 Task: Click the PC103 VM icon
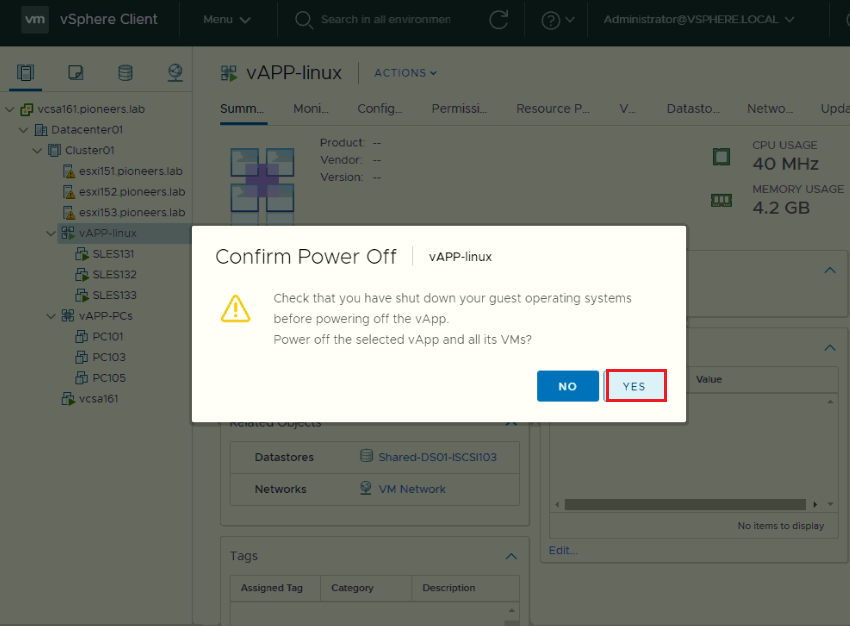[x=81, y=357]
